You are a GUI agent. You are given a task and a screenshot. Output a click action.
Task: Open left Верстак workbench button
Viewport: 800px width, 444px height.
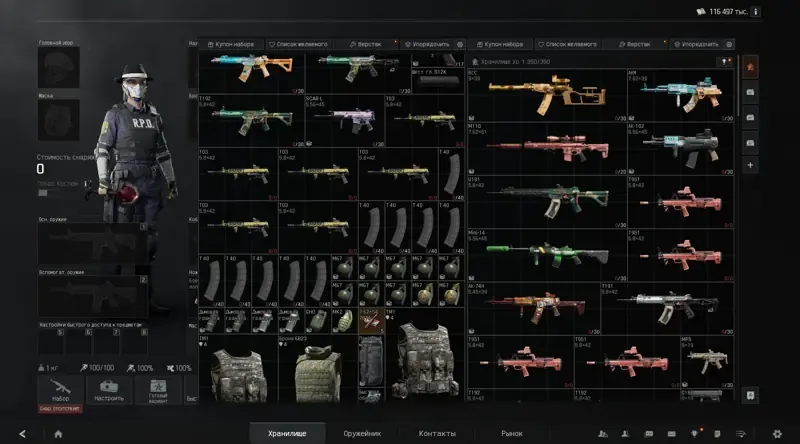pos(366,44)
